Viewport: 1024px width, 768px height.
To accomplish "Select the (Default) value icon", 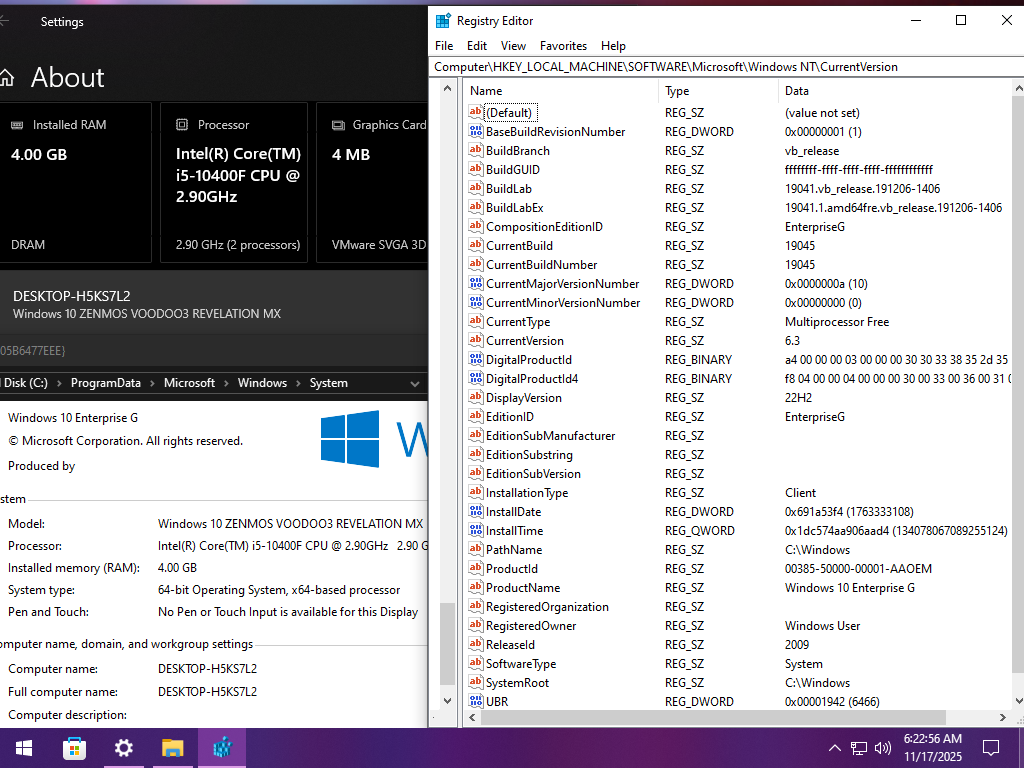I will coord(475,112).
